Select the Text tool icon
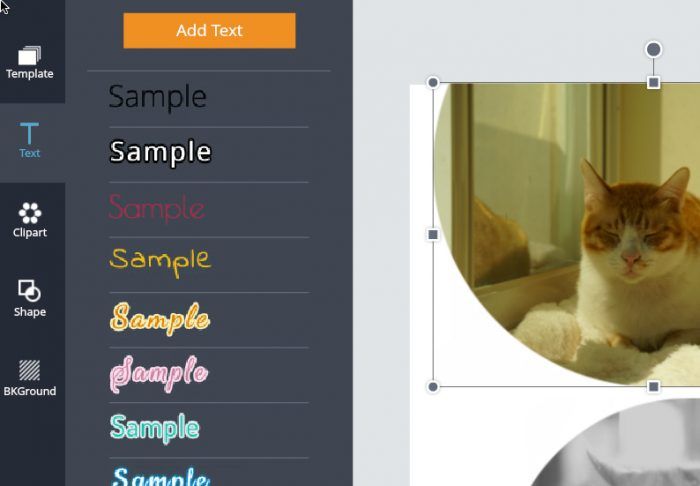Screen dimensions: 700x486 (x=29, y=133)
